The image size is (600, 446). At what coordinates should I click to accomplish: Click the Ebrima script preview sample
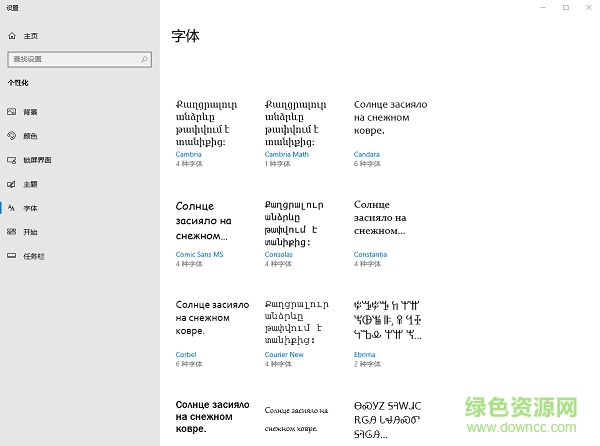click(x=388, y=320)
